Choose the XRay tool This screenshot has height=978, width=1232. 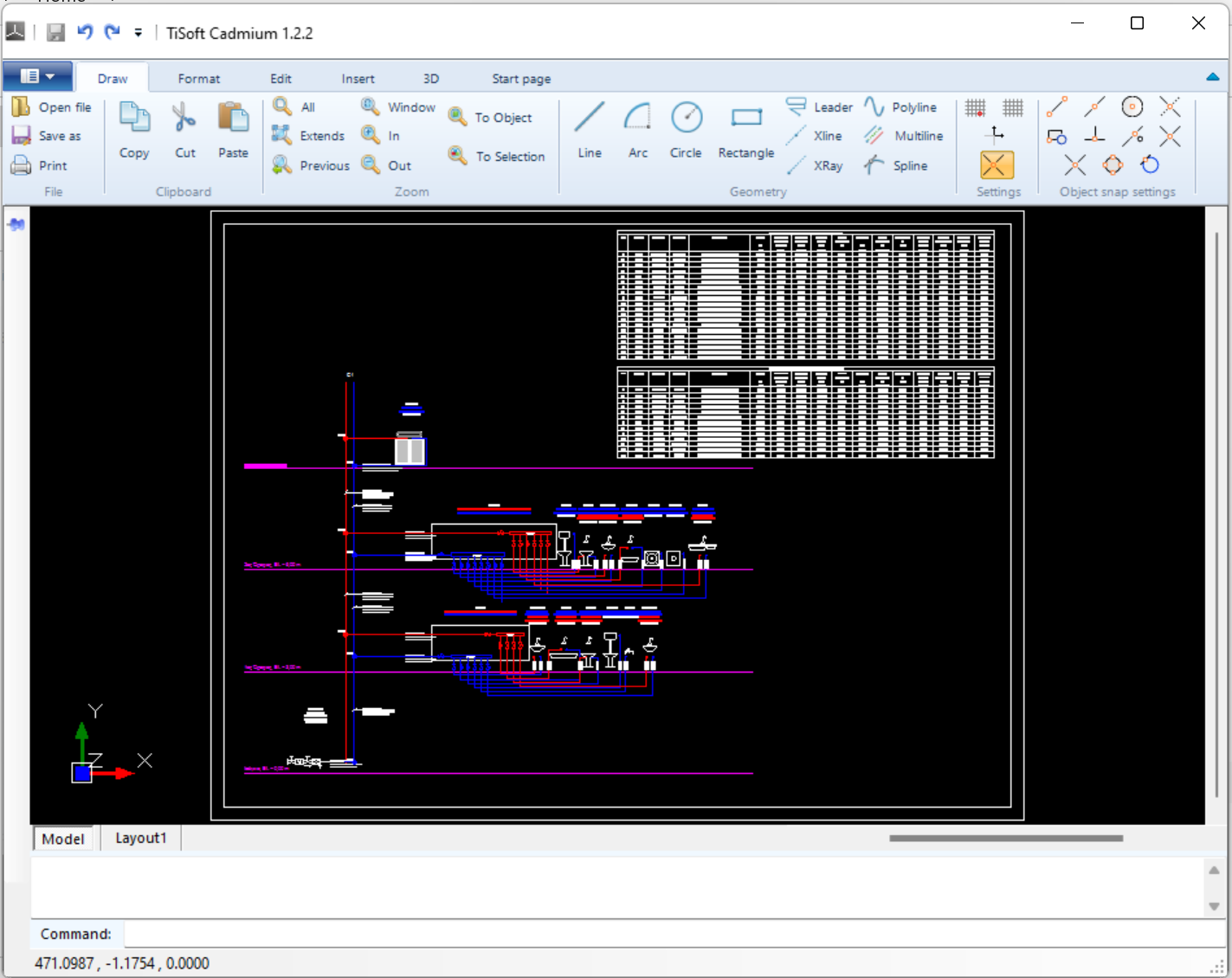point(814,165)
